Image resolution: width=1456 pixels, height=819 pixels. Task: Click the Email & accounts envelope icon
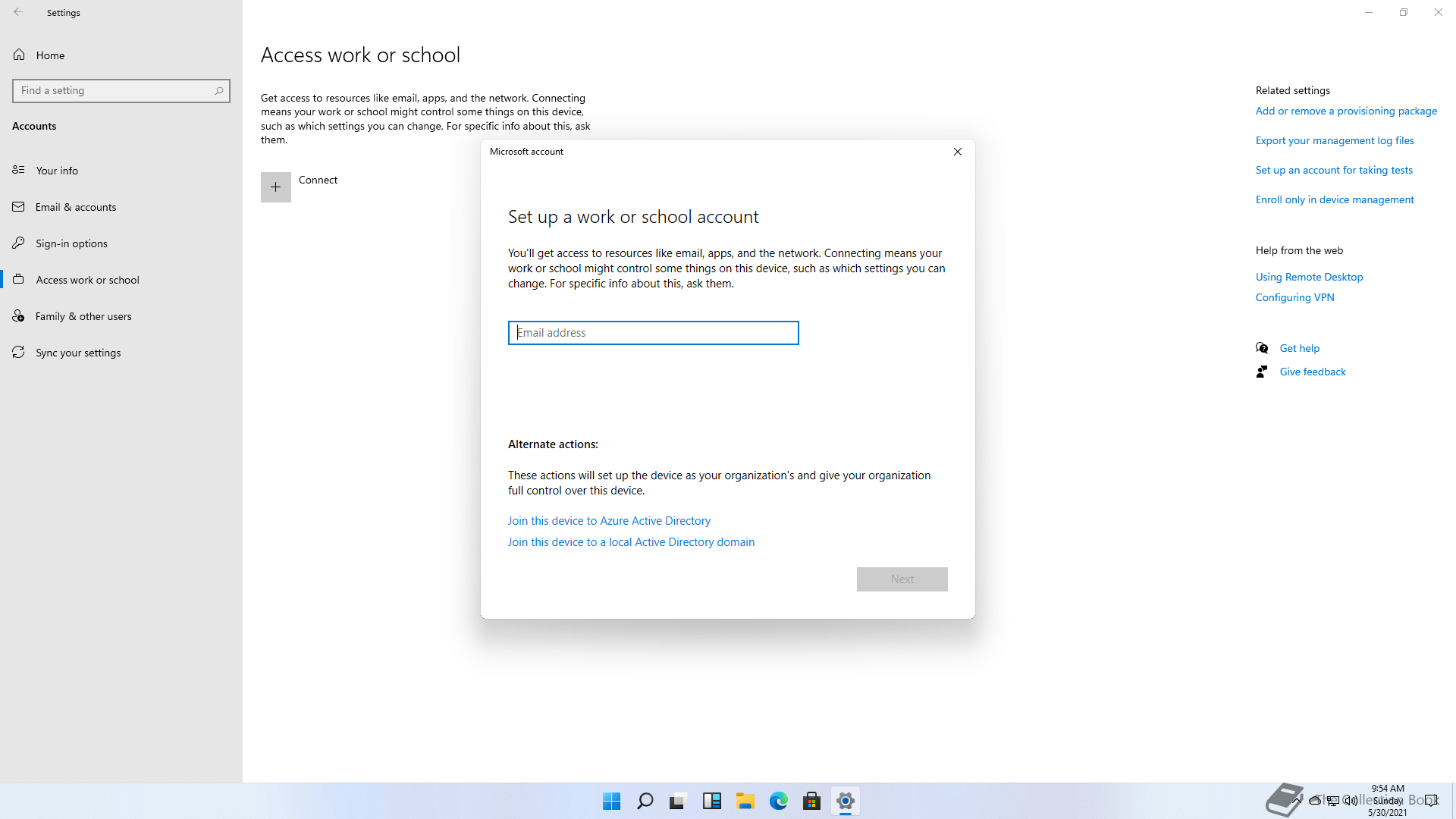pyautogui.click(x=19, y=206)
